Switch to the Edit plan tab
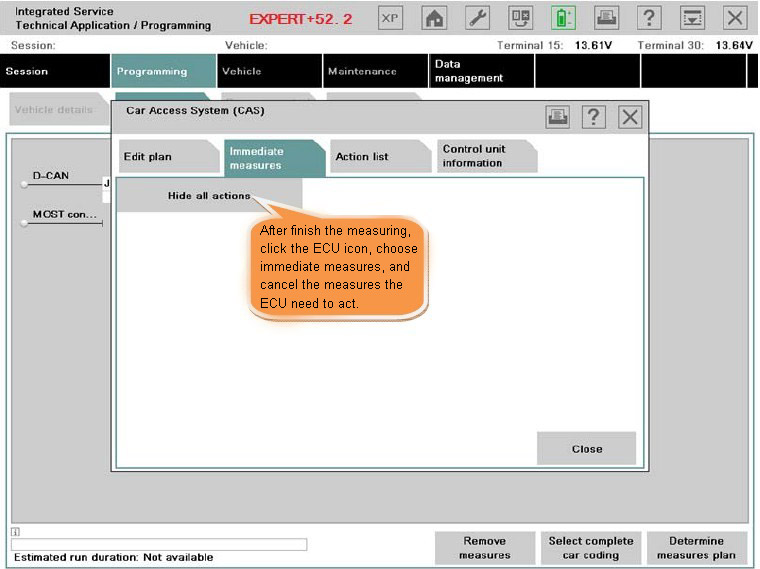 coord(165,157)
